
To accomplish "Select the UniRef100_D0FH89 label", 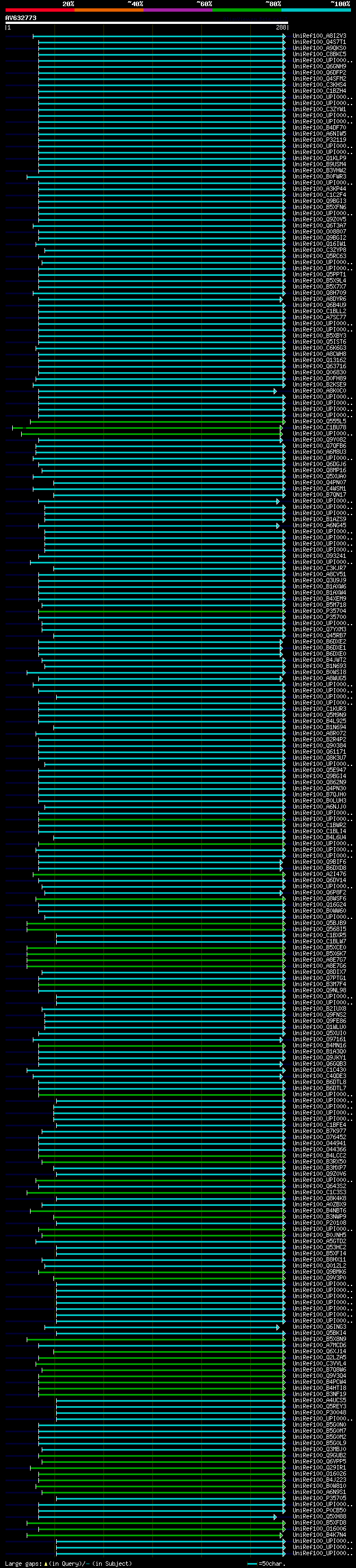I will point(319,379).
